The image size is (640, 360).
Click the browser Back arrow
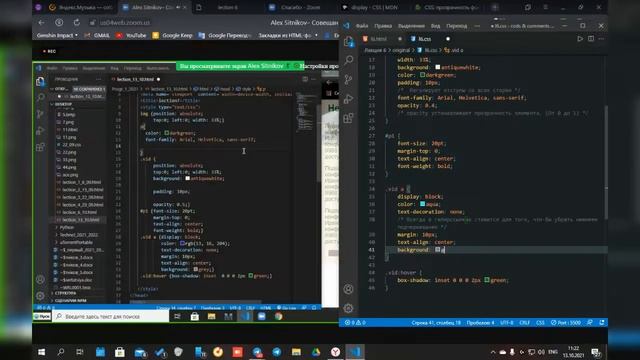(41, 22)
